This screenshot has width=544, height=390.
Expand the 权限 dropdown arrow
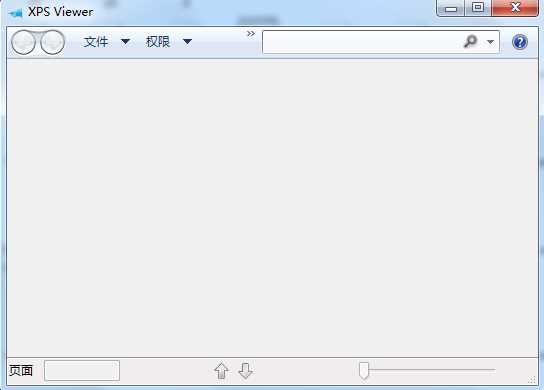pyautogui.click(x=187, y=42)
